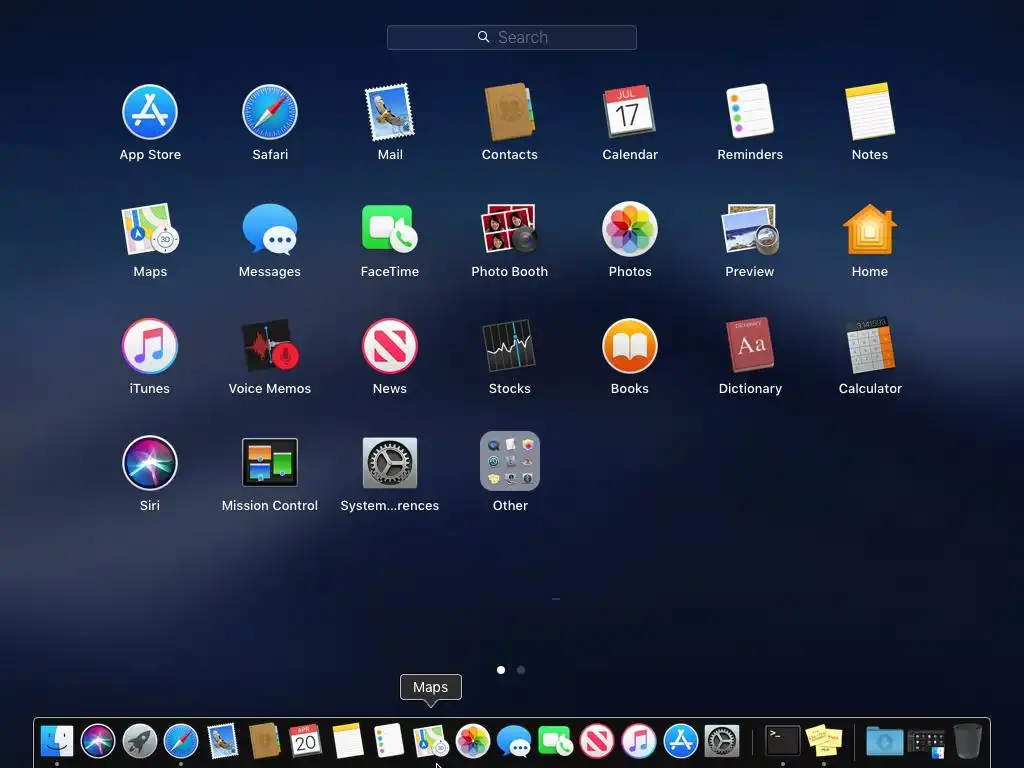This screenshot has width=1024, height=768.
Task: Open Downloads folder stack in Dock
Action: (885, 741)
